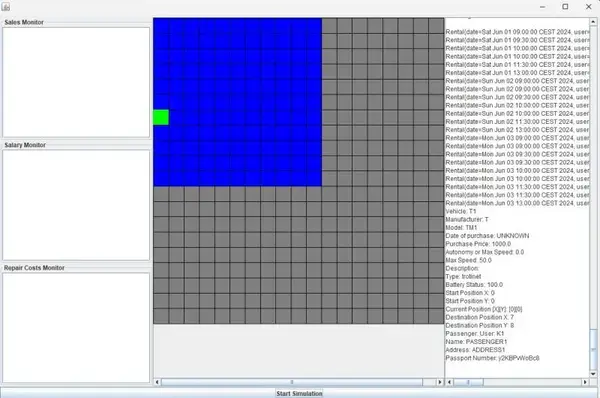Viewport: 600px width, 398px height.
Task: Click the rental line dated Sat Jun 01 13:00:00
Action: 517,73
